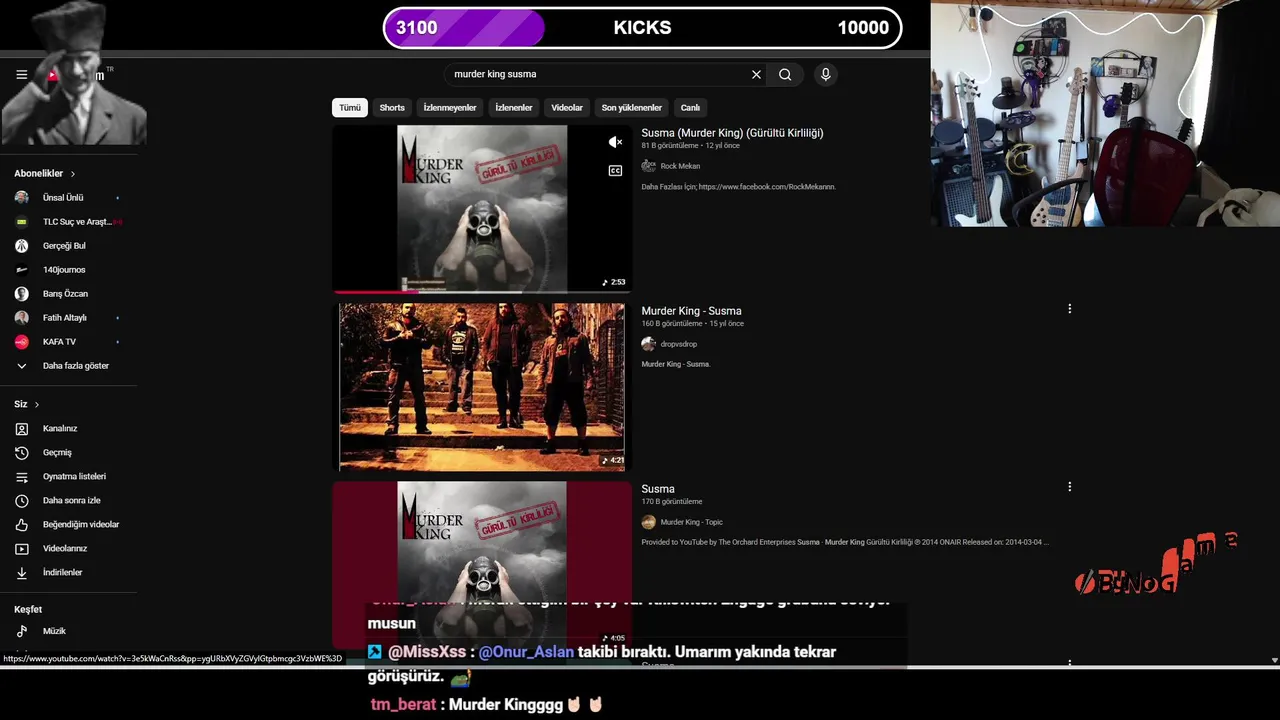
Task: Unmute the preview video speaker icon
Action: tap(615, 142)
